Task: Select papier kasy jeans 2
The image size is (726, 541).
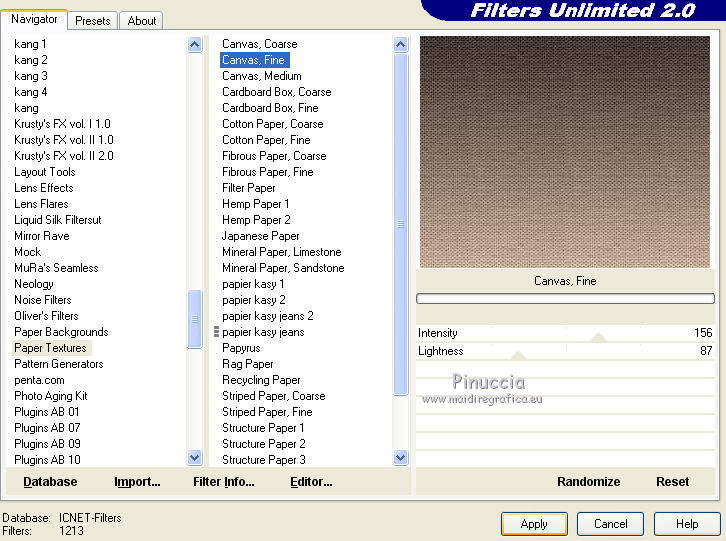Action: (x=268, y=316)
